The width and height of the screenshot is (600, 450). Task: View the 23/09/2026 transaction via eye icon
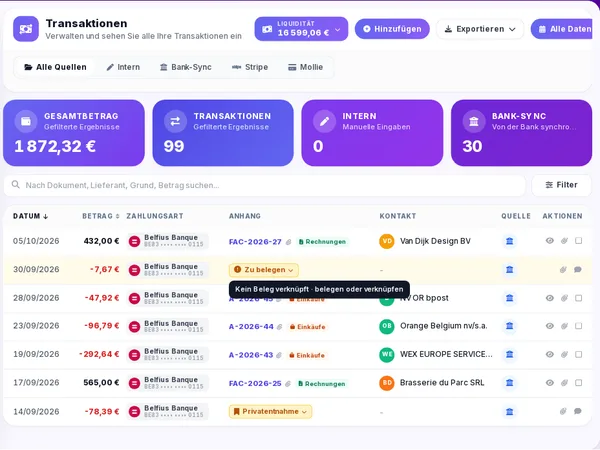coord(550,326)
